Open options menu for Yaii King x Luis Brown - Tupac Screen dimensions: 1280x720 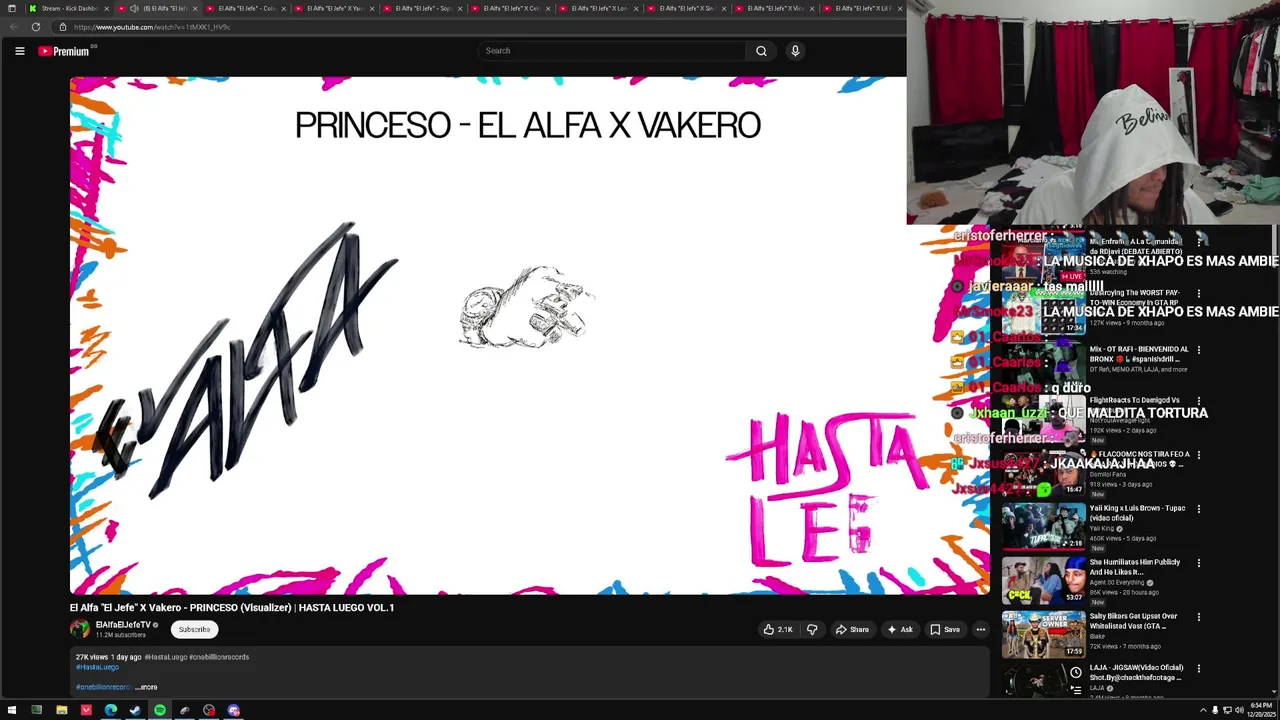point(1199,509)
